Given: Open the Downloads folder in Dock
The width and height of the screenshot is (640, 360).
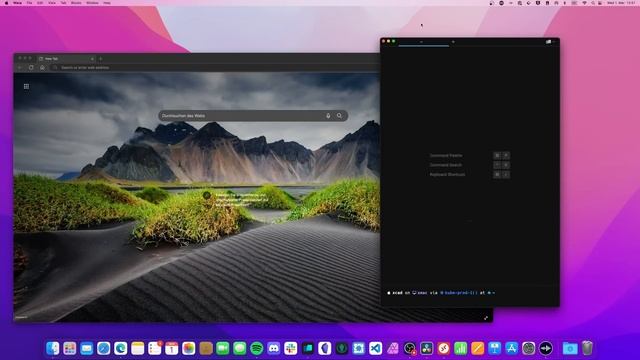Looking at the screenshot, I should pyautogui.click(x=570, y=348).
